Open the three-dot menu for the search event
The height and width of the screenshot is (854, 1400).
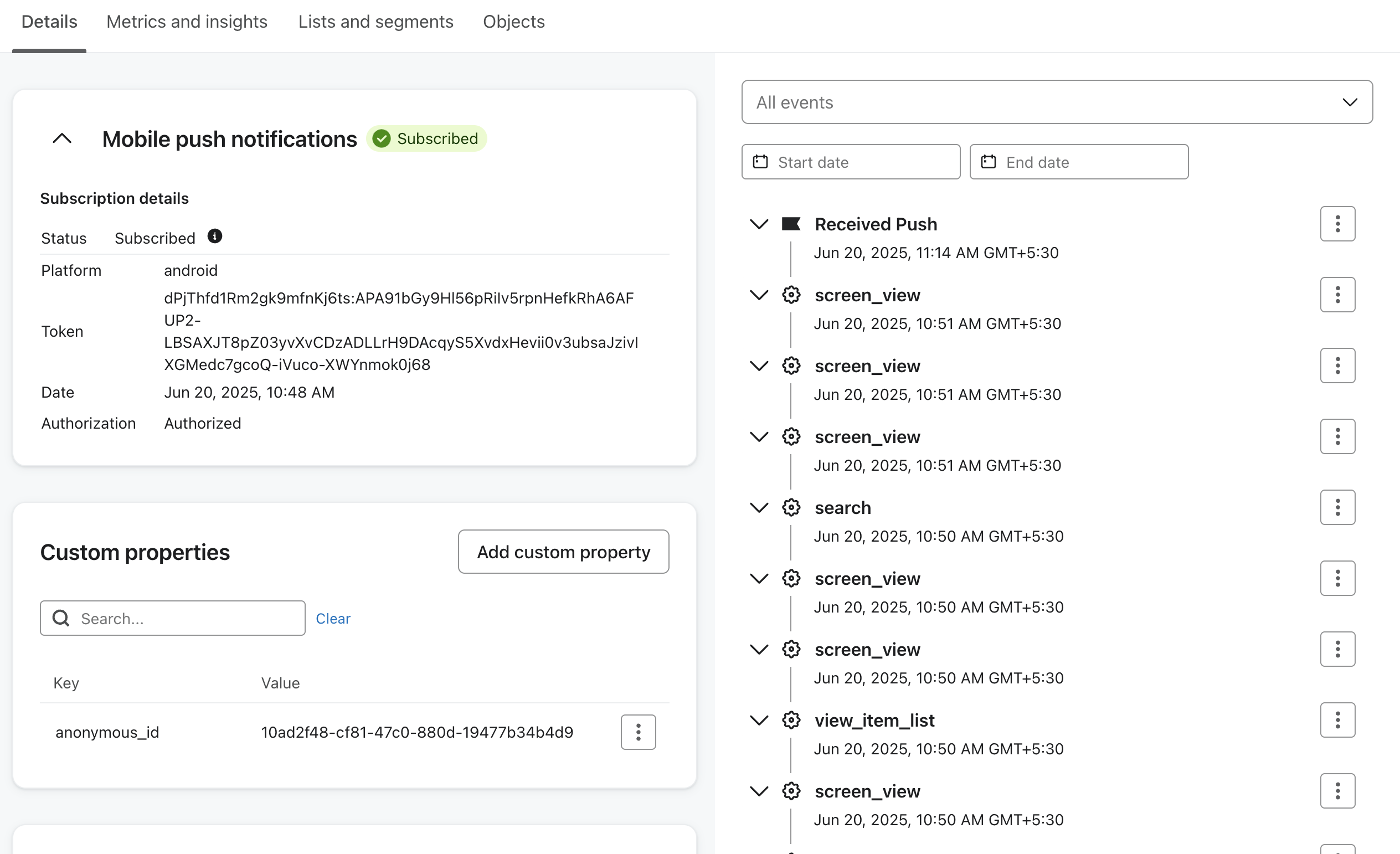click(1337, 507)
